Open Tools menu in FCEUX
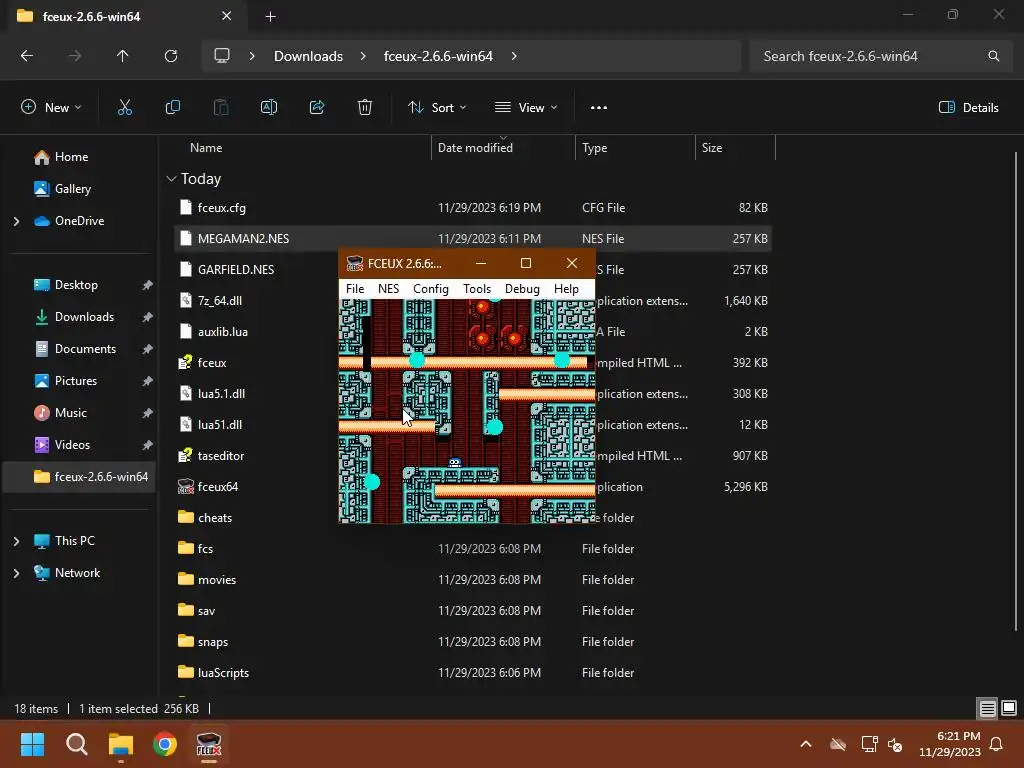Screen dimensions: 1024x768 pyautogui.click(x=477, y=289)
